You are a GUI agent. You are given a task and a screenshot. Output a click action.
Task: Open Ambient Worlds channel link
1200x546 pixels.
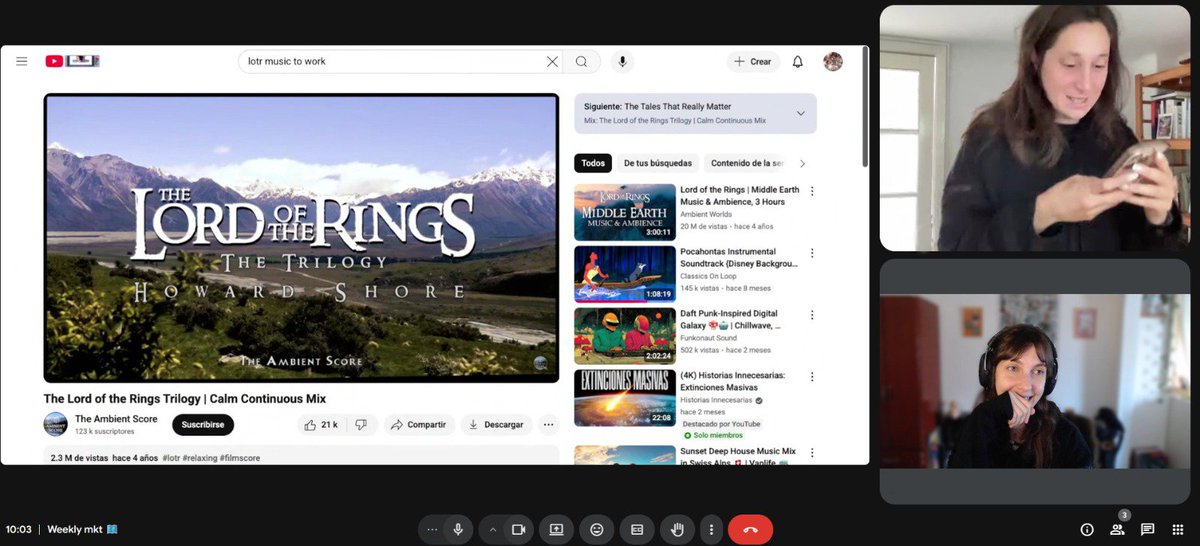click(708, 214)
